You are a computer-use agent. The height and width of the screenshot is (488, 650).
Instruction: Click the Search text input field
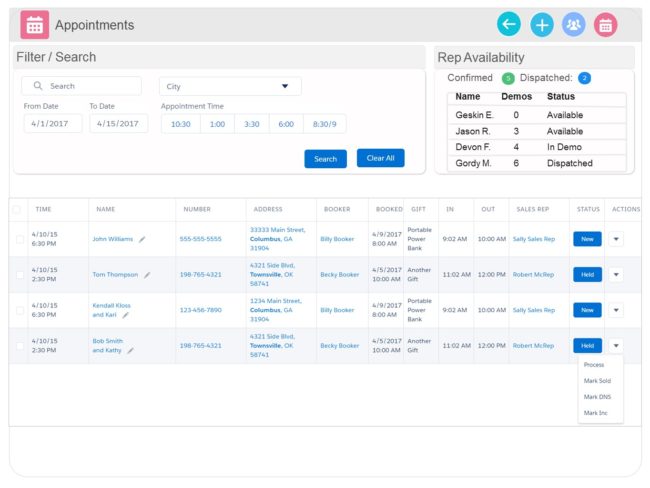tap(81, 86)
